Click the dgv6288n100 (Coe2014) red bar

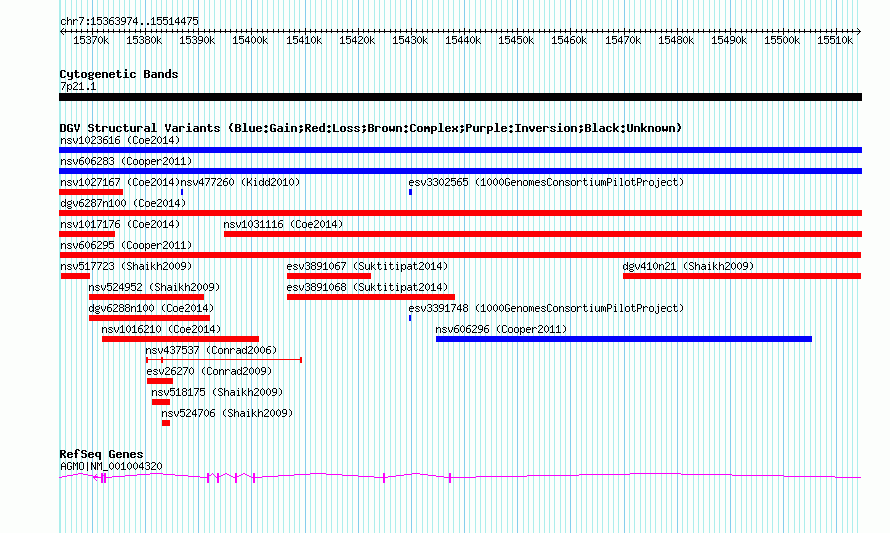[x=149, y=318]
